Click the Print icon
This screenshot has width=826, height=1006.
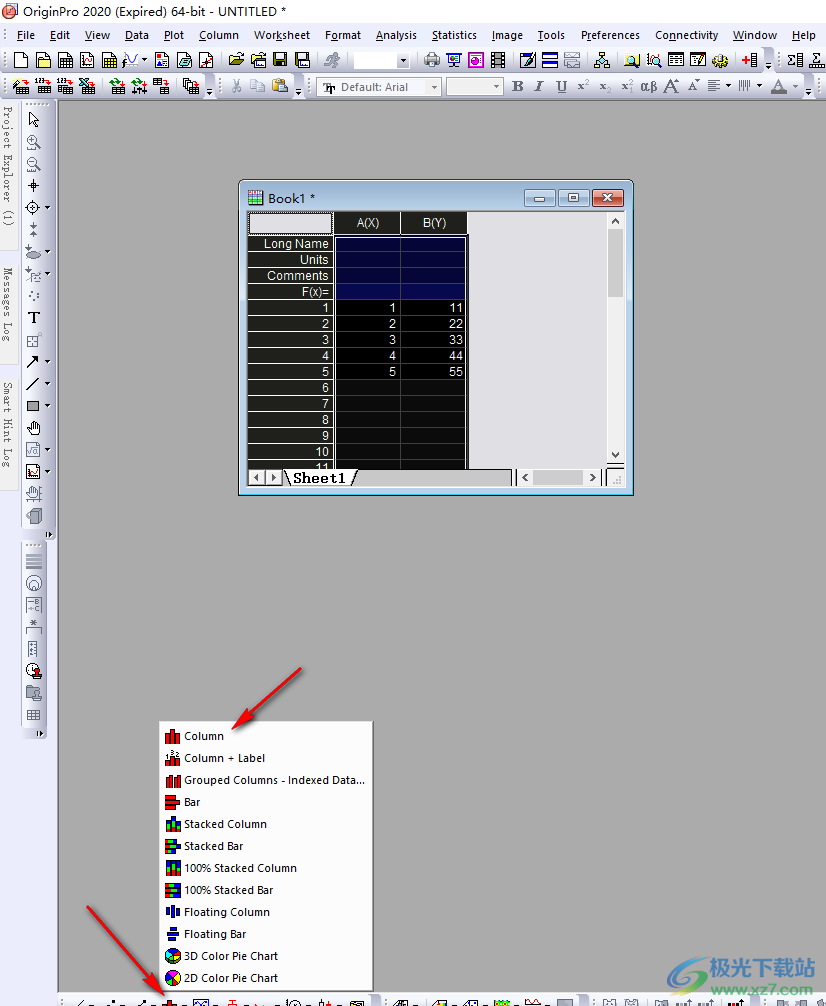(432, 60)
